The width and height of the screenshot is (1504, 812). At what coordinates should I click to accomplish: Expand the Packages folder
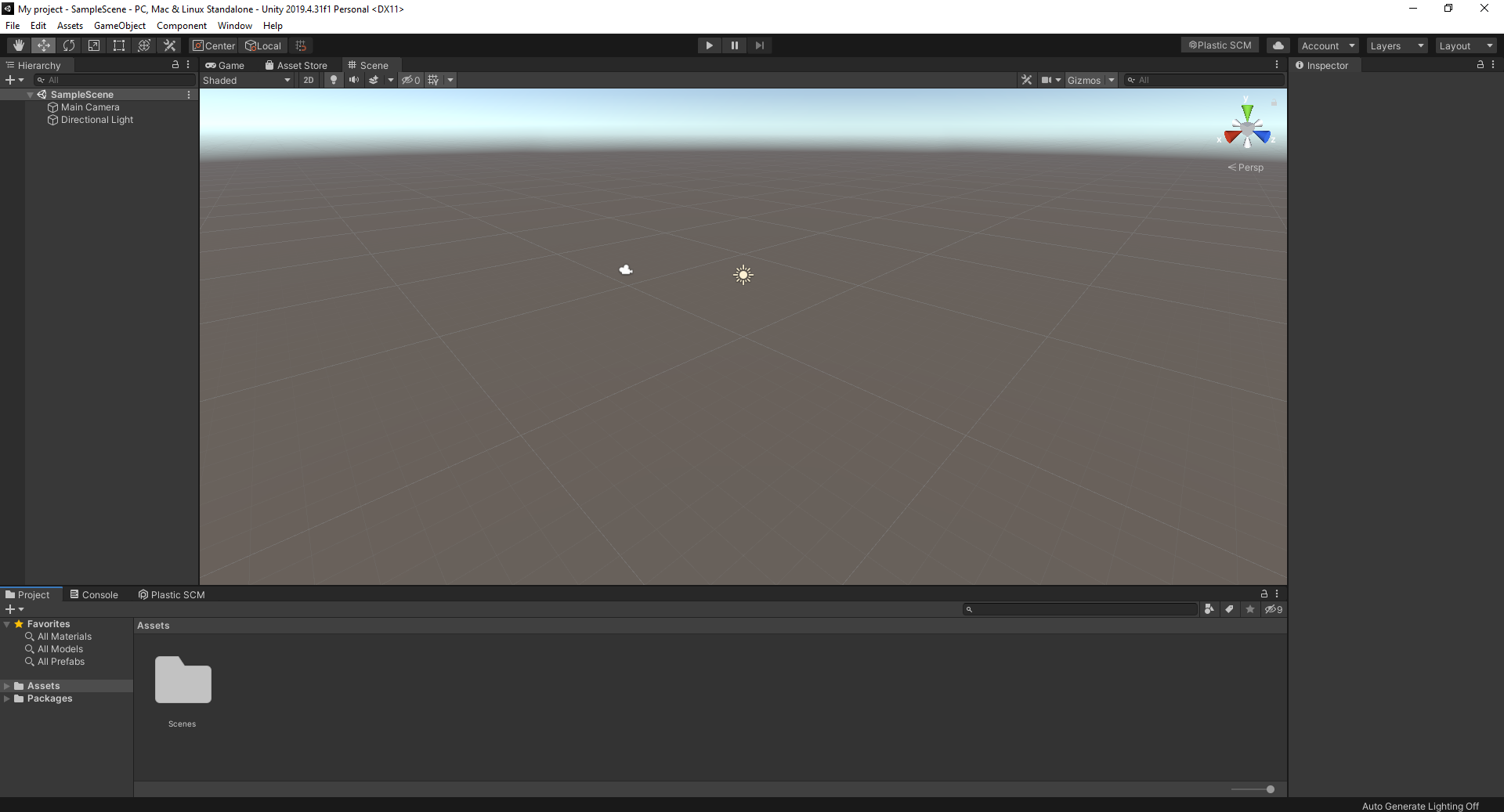point(7,698)
